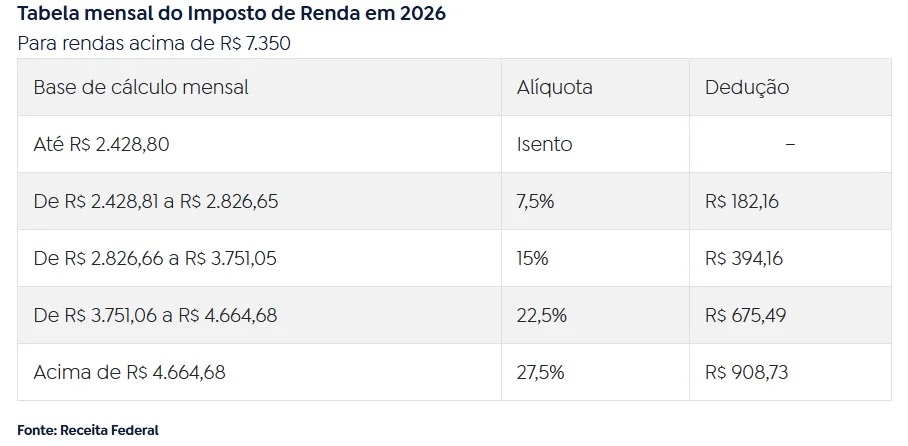Select the 'Base de cálculo mensal' column header

coord(141,87)
